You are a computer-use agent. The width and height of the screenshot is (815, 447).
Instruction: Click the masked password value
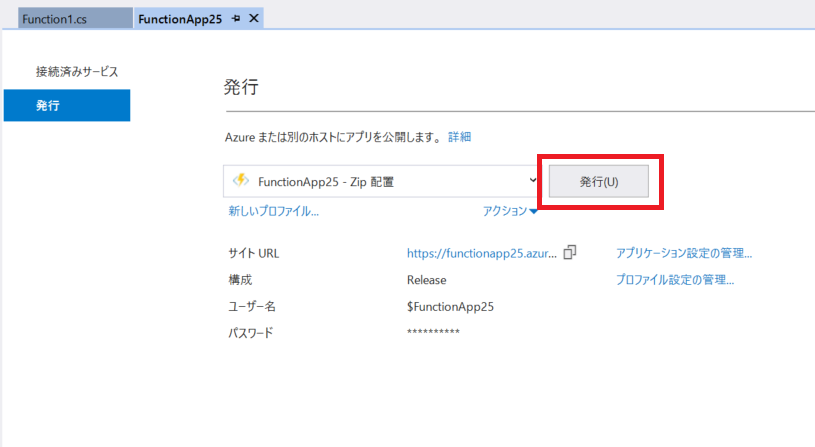tap(433, 332)
